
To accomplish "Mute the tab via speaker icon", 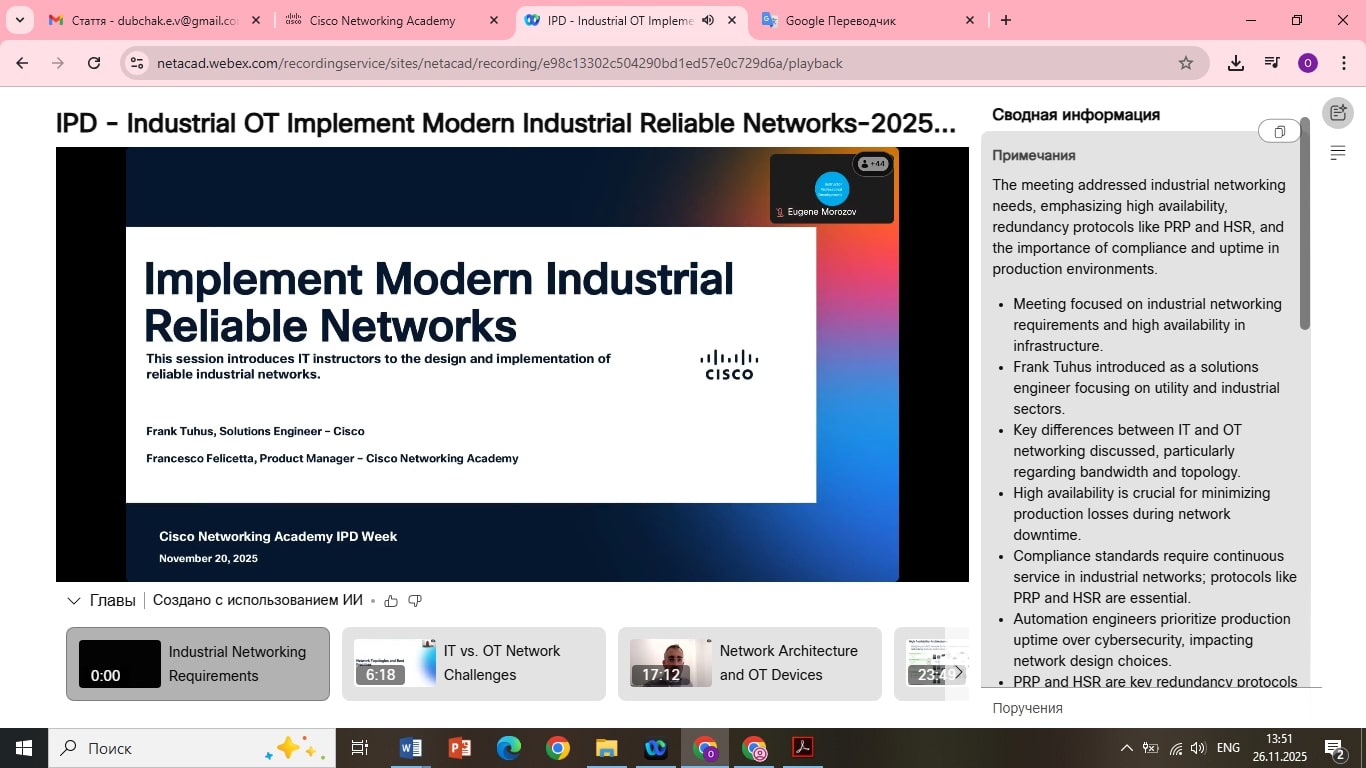I will [708, 20].
